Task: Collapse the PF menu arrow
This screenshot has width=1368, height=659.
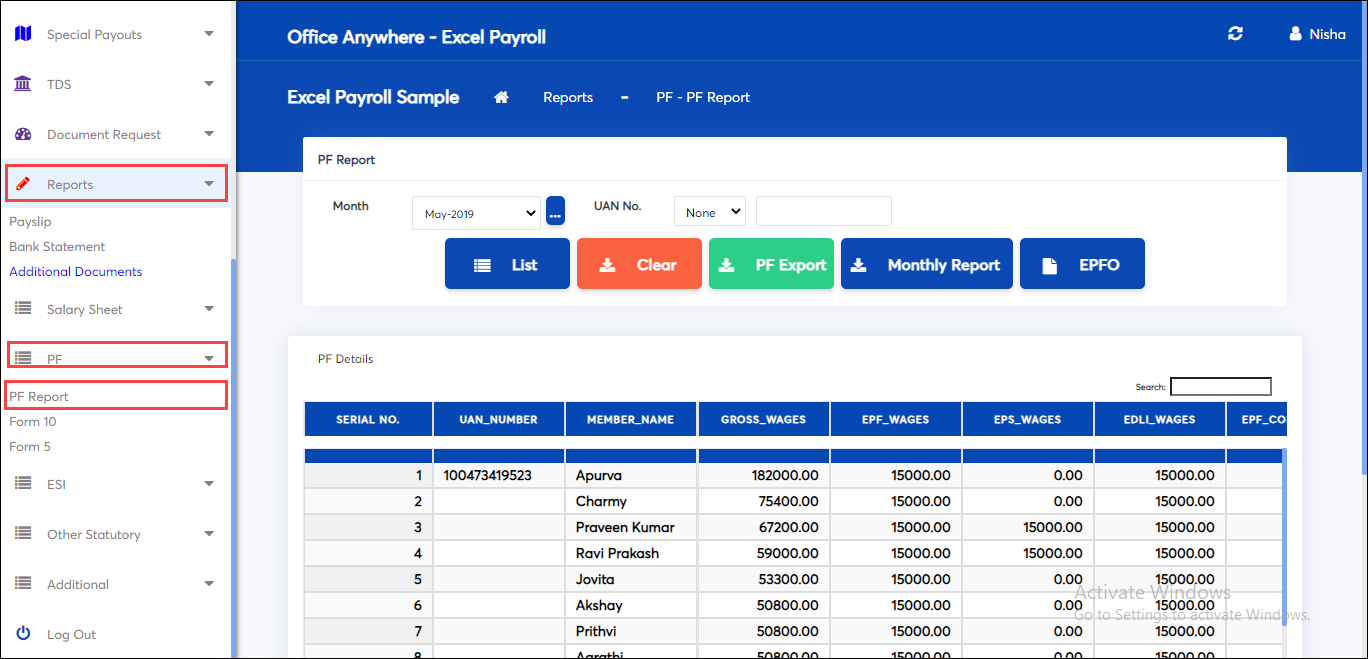Action: [209, 358]
